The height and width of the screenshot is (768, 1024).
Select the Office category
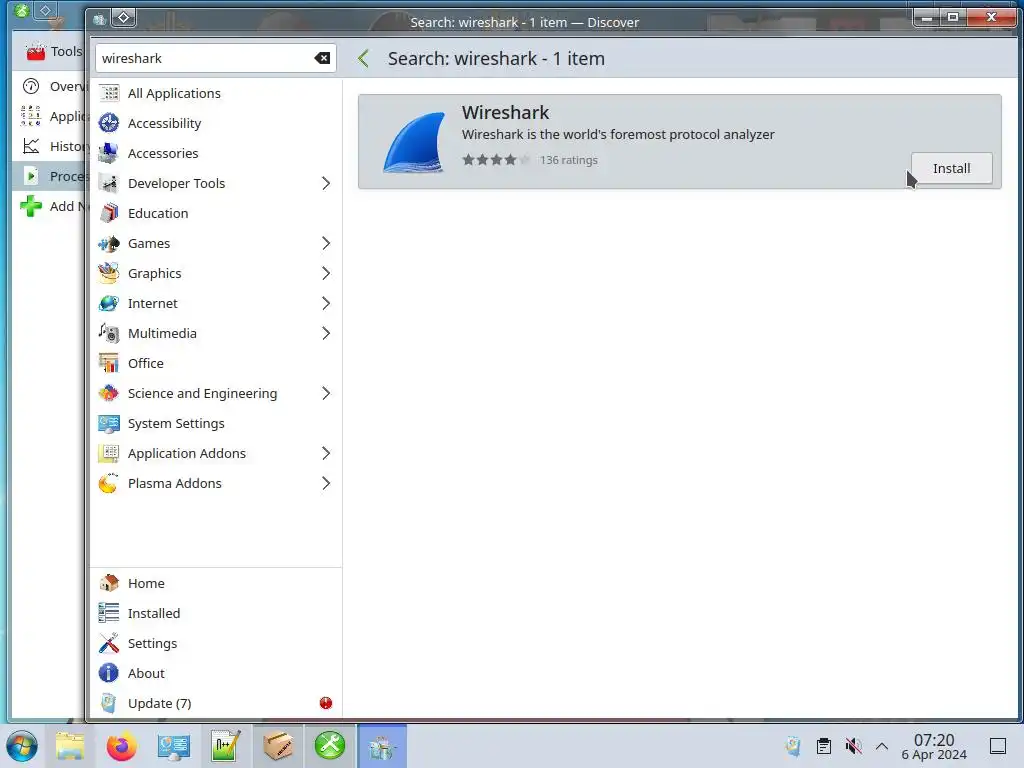(x=216, y=364)
